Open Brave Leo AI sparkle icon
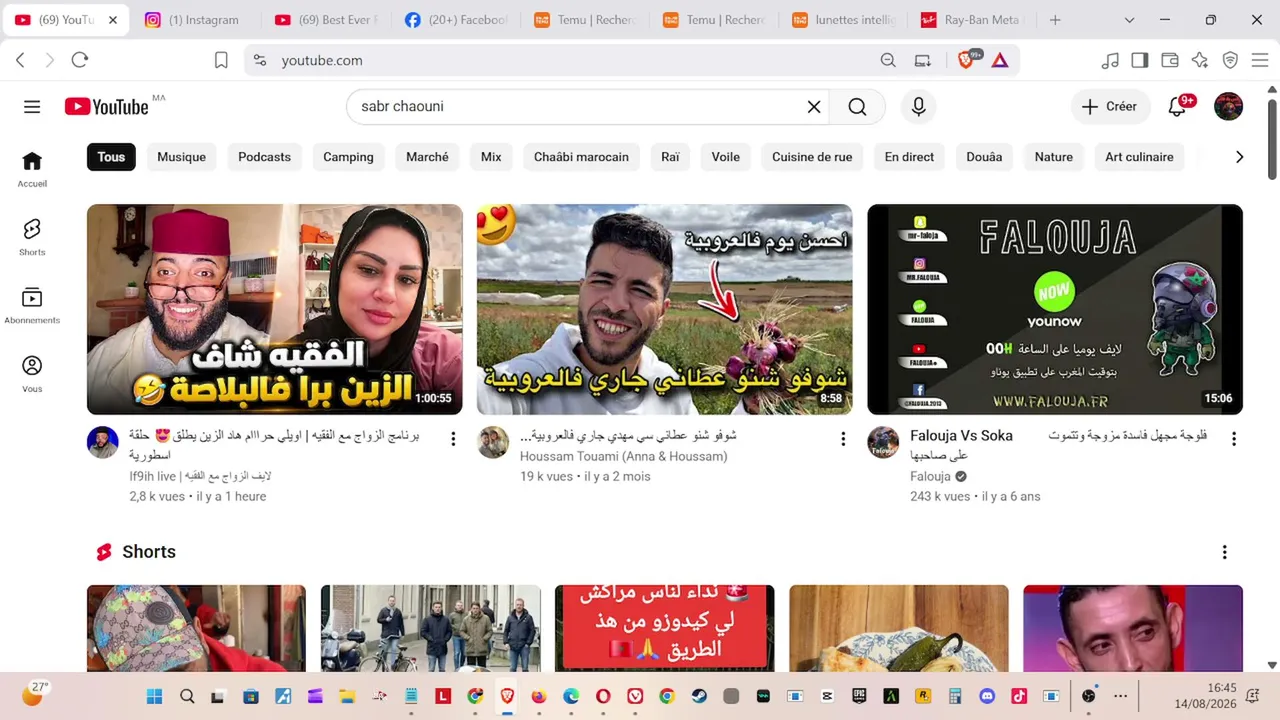 tap(1200, 60)
